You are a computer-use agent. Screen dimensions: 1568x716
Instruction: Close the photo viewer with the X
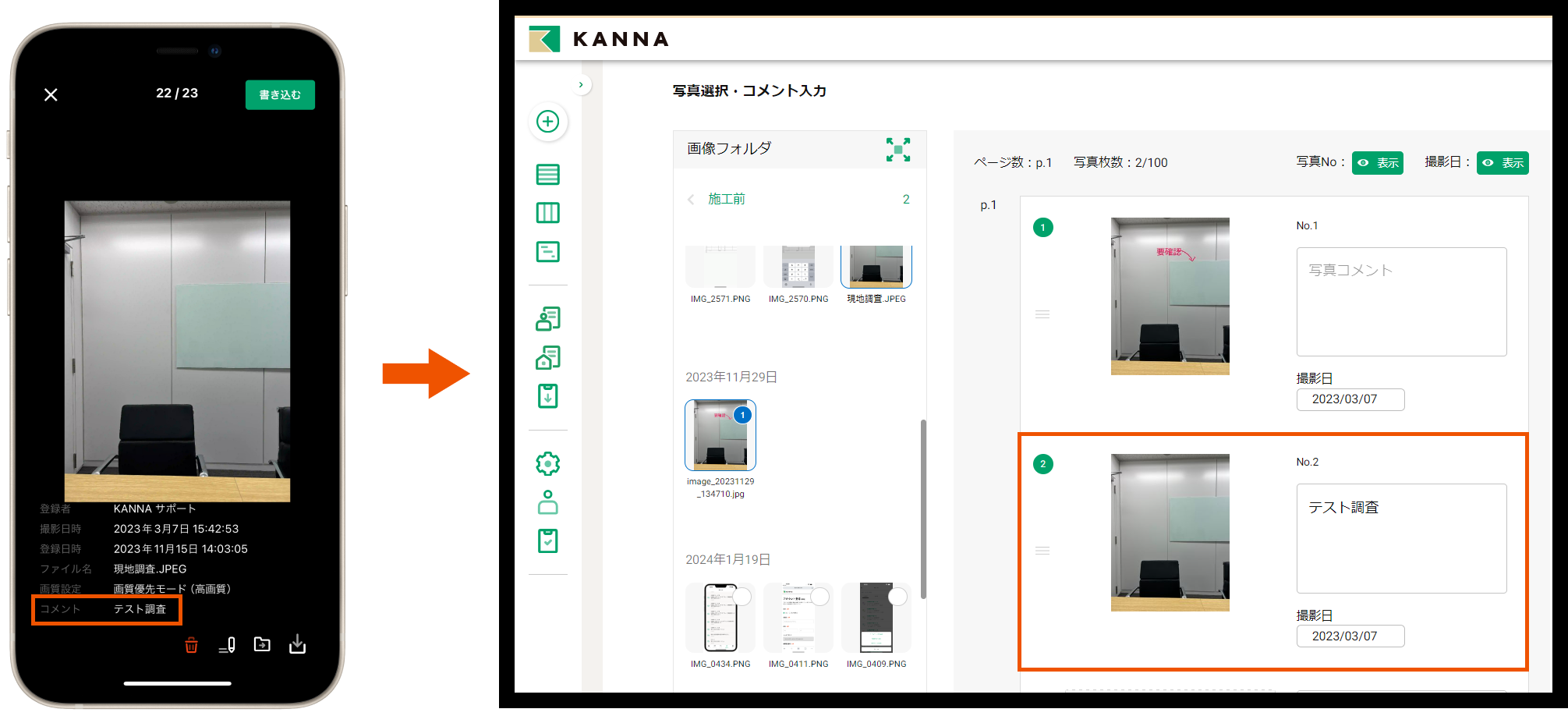click(51, 94)
